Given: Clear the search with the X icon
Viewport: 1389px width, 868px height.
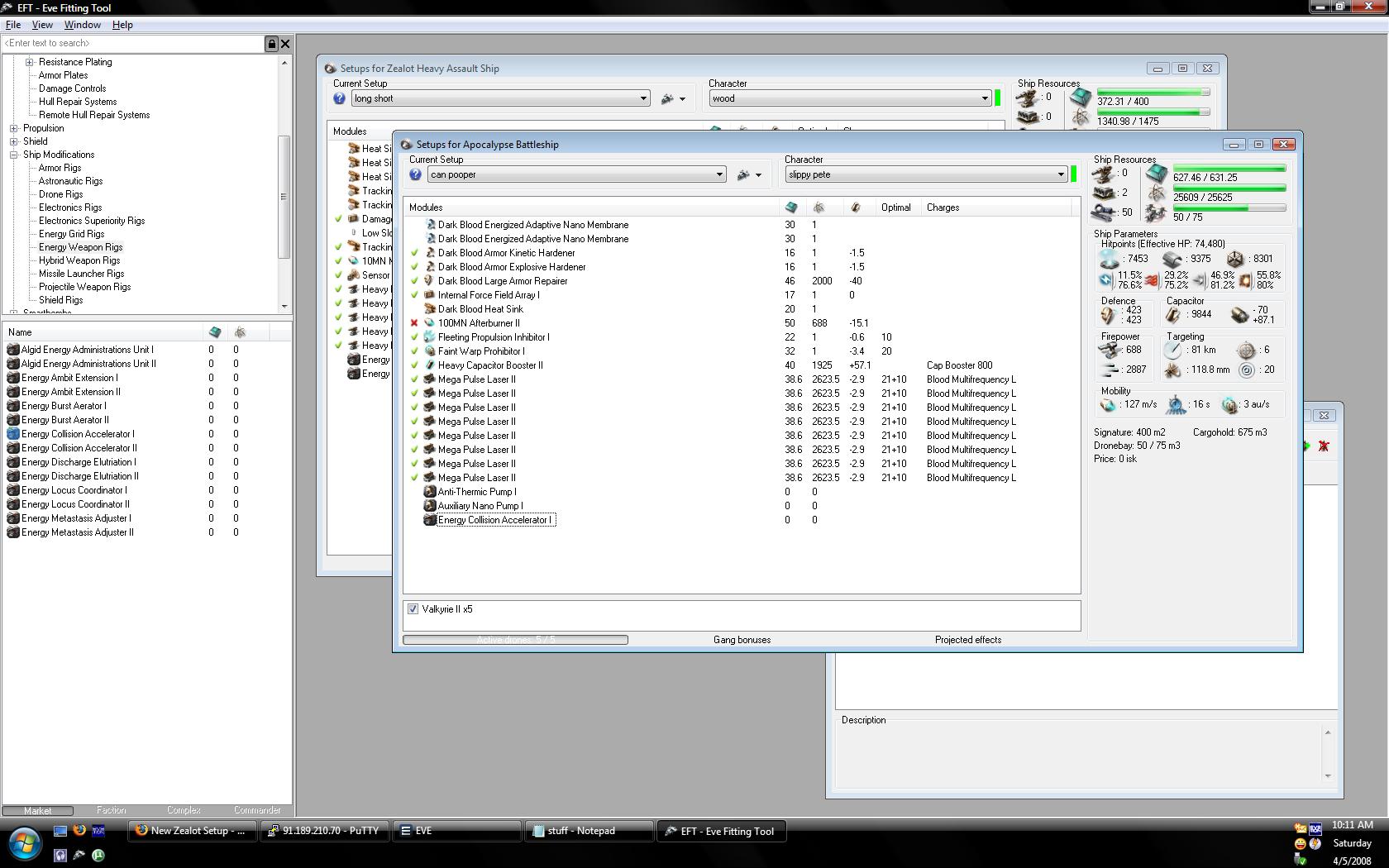Looking at the screenshot, I should point(285,44).
